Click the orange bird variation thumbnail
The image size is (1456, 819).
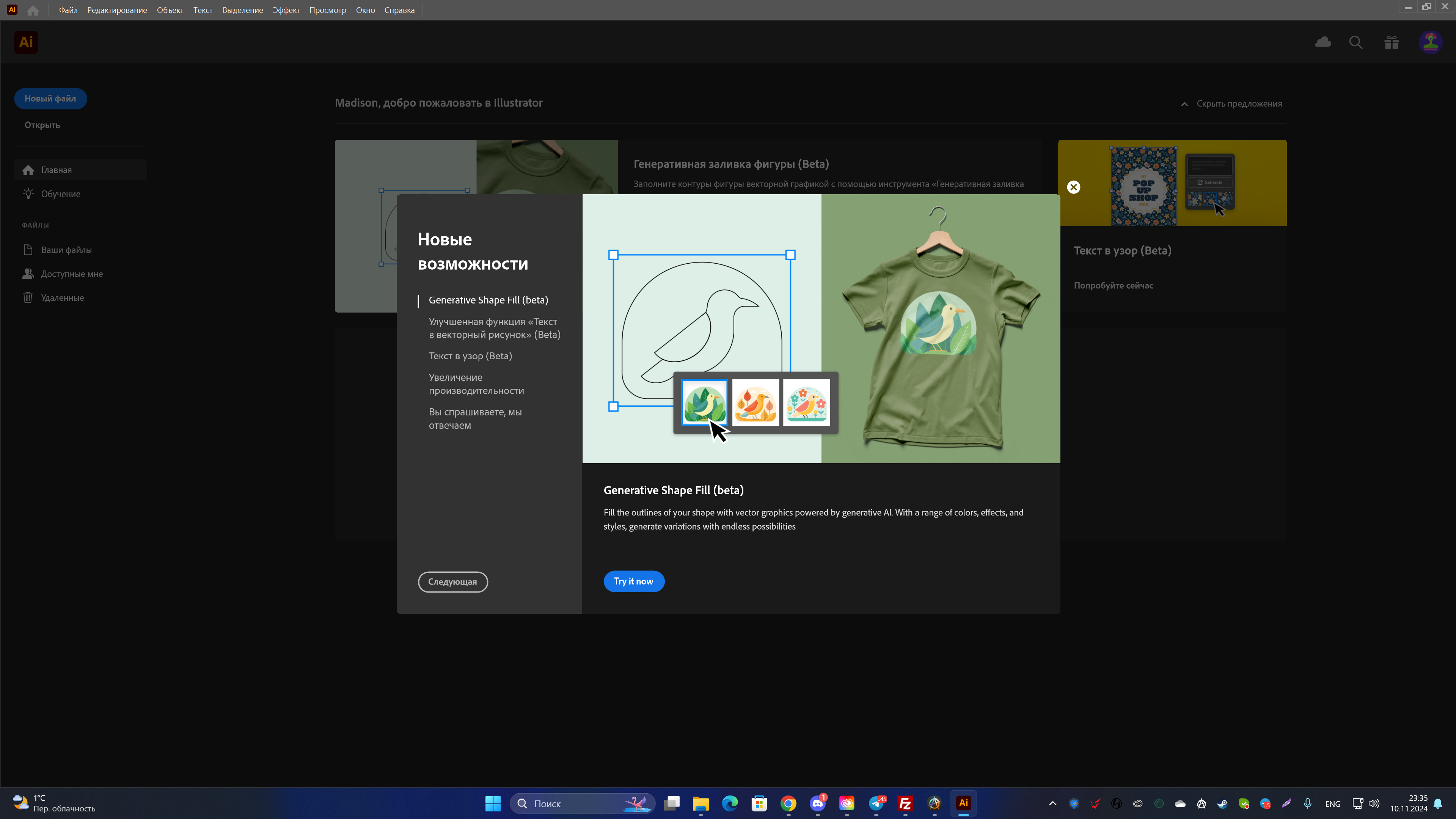coord(755,402)
